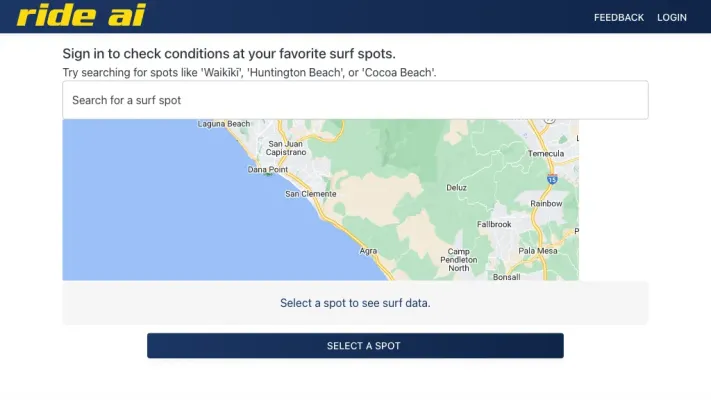Click Deluz label on the map

(456, 187)
